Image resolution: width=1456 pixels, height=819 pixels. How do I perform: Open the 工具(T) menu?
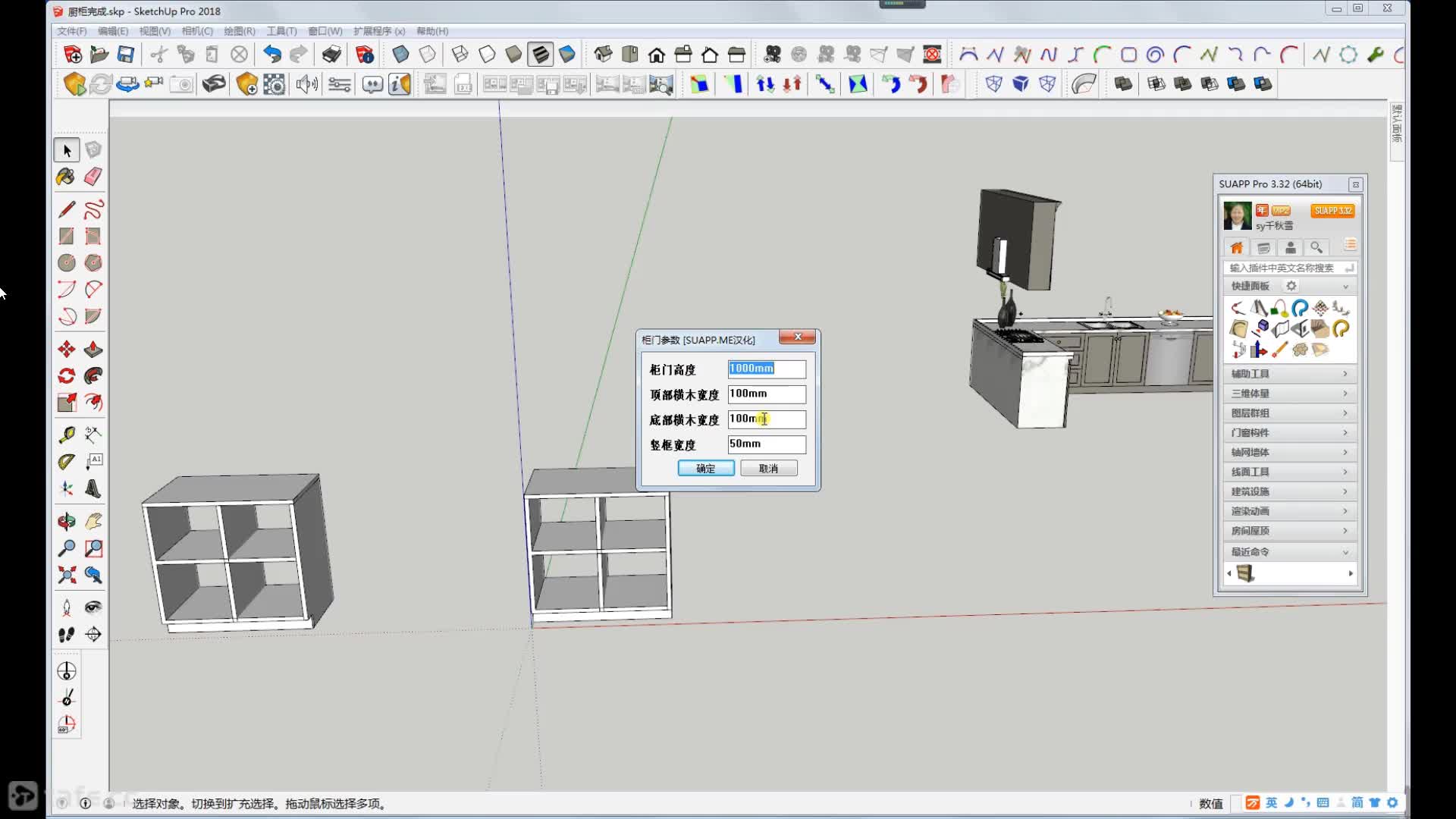tap(281, 31)
